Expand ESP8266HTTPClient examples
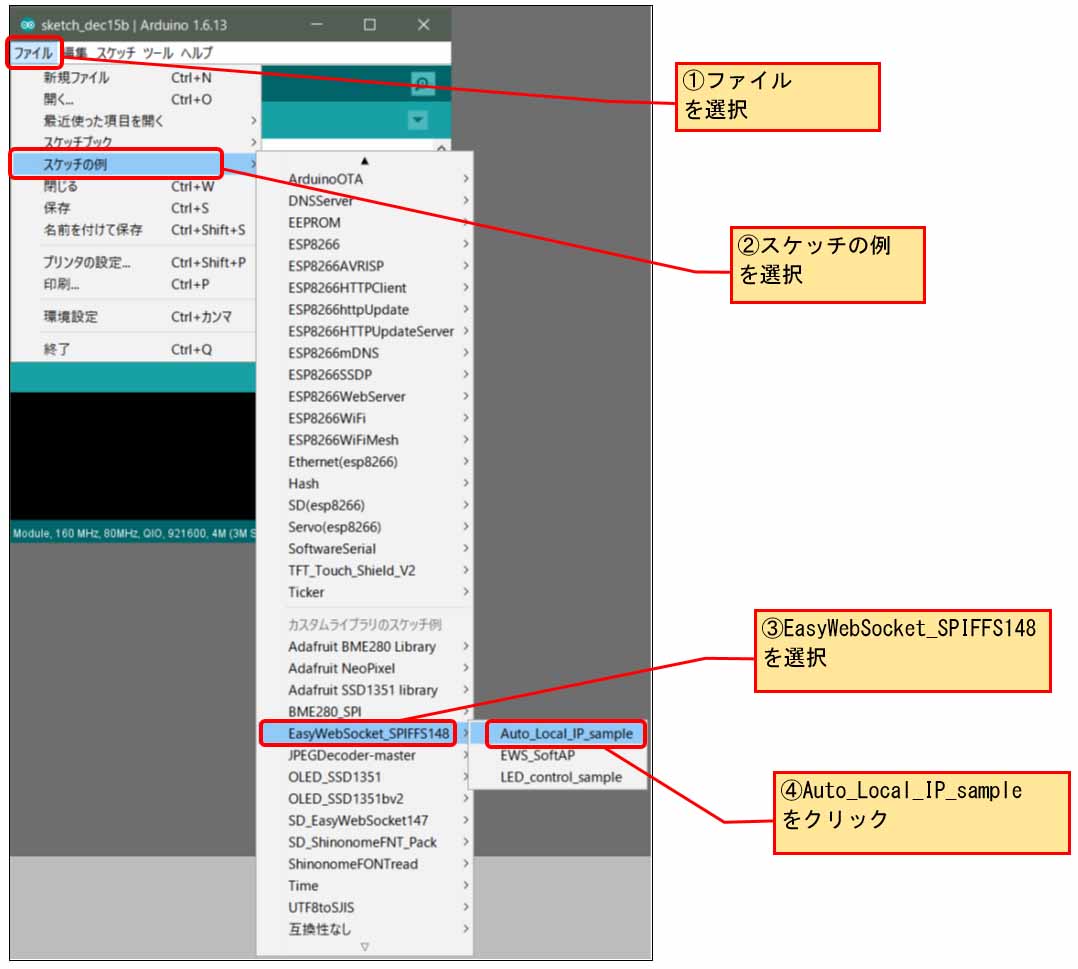The image size is (1078, 969). 366,287
